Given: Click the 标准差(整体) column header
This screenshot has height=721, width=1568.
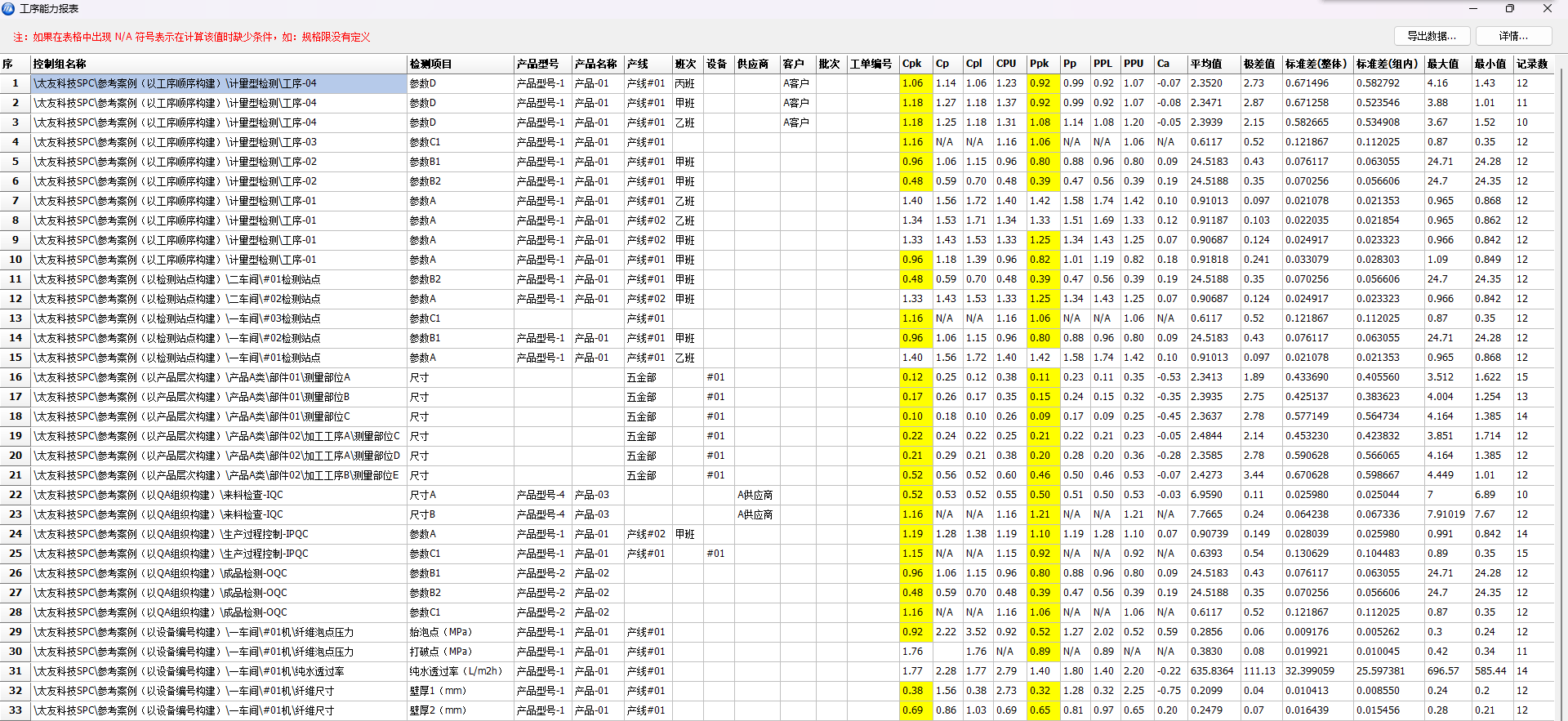Looking at the screenshot, I should (1316, 64).
